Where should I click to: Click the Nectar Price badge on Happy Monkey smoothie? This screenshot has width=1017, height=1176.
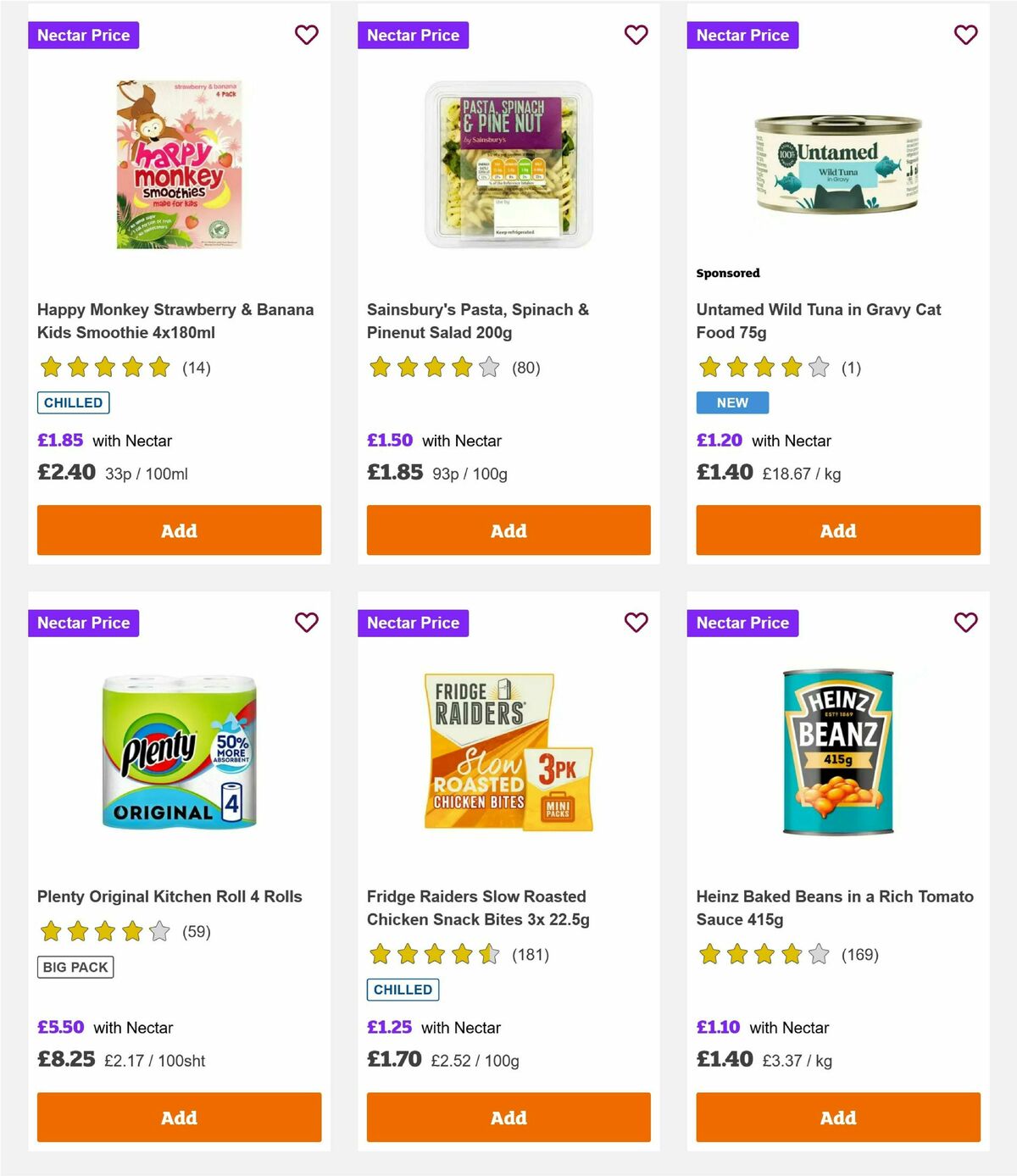[x=84, y=35]
